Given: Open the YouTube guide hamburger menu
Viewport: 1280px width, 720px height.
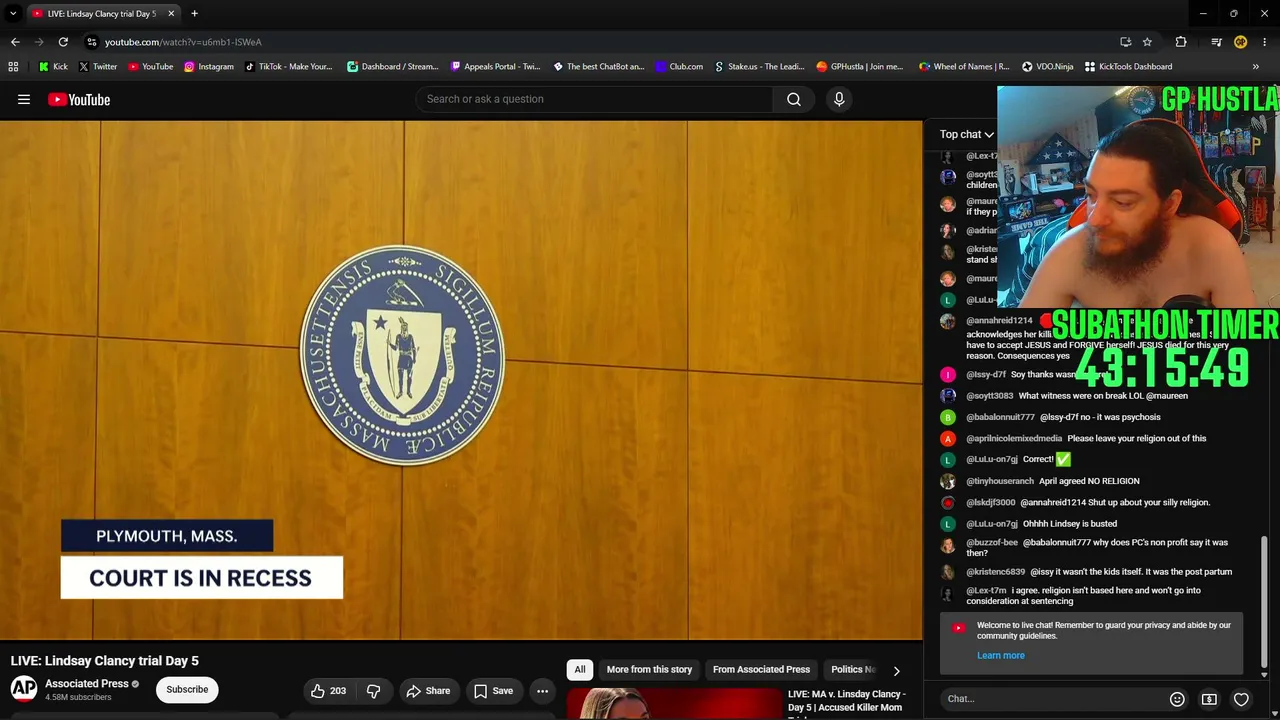Looking at the screenshot, I should [24, 99].
